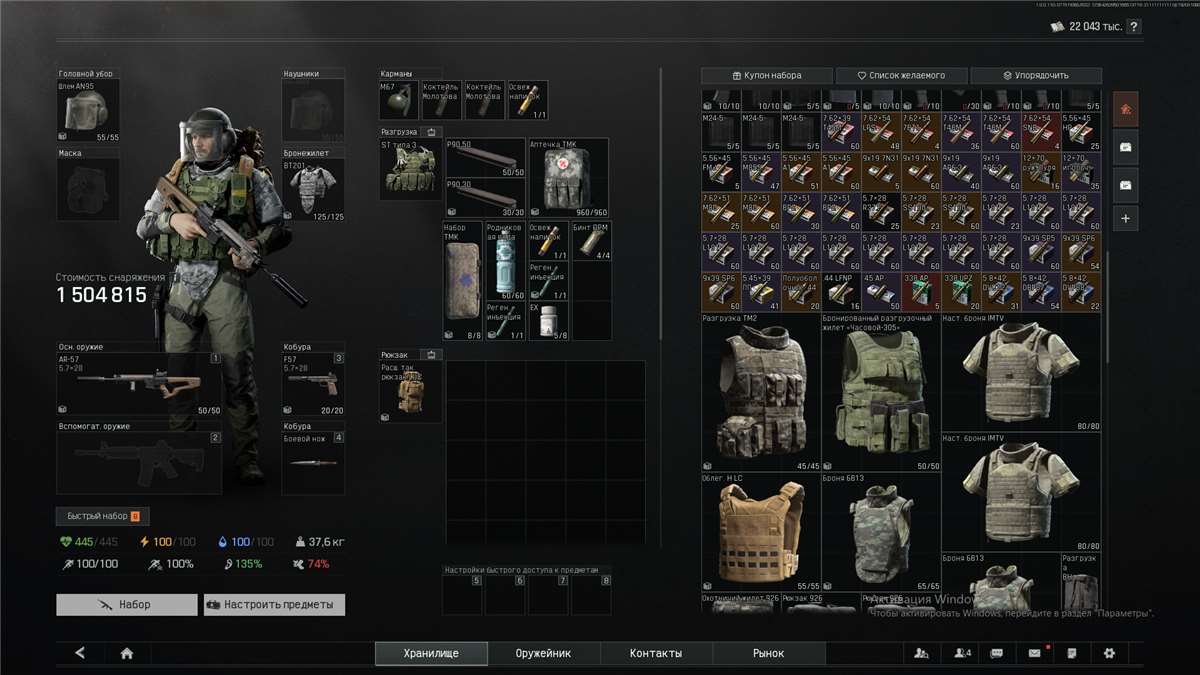The image size is (1200, 675).
Task: Click the swap icon next to Рюкзак
Action: (431, 354)
